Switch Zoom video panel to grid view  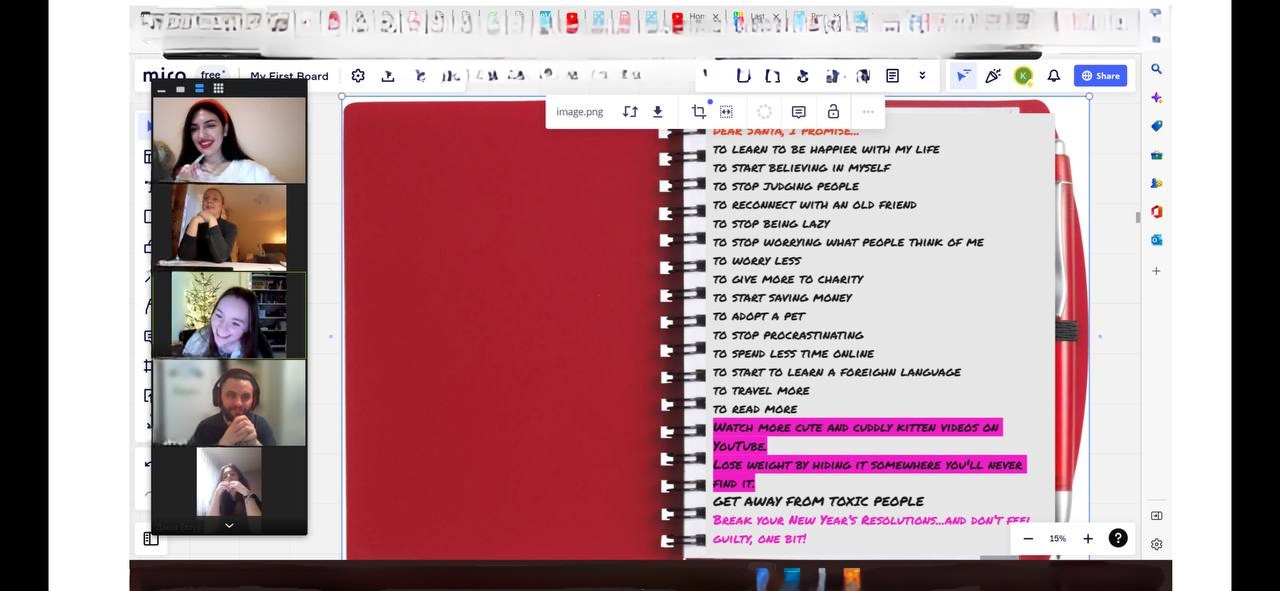(218, 88)
